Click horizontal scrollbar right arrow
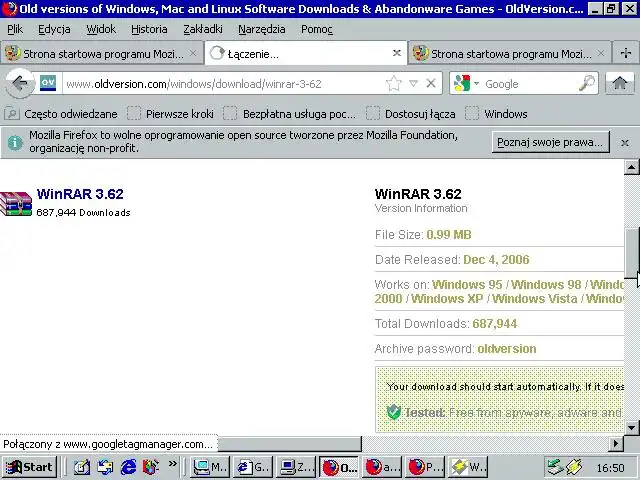Image resolution: width=640 pixels, height=480 pixels. point(616,443)
